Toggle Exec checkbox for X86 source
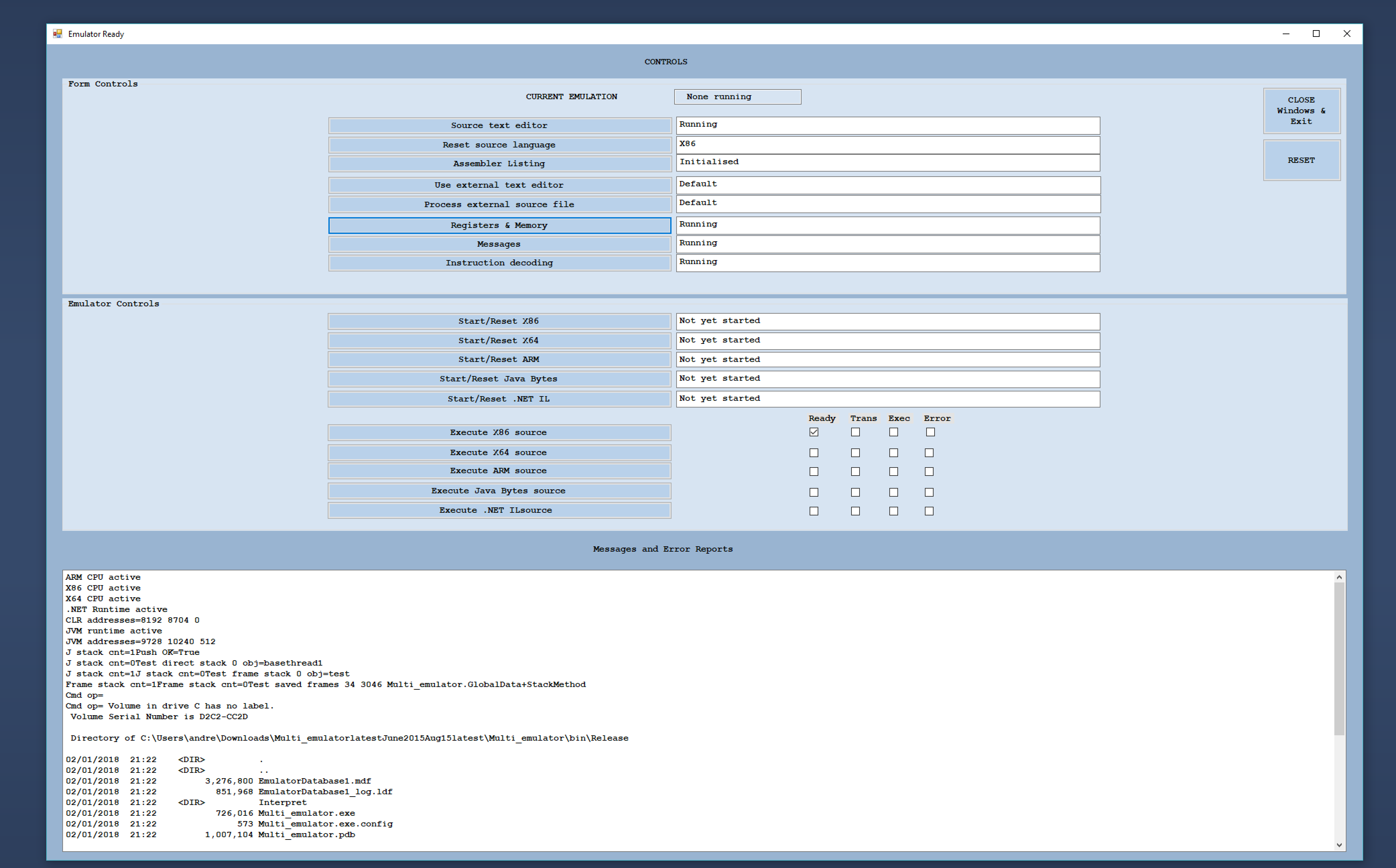 [894, 432]
